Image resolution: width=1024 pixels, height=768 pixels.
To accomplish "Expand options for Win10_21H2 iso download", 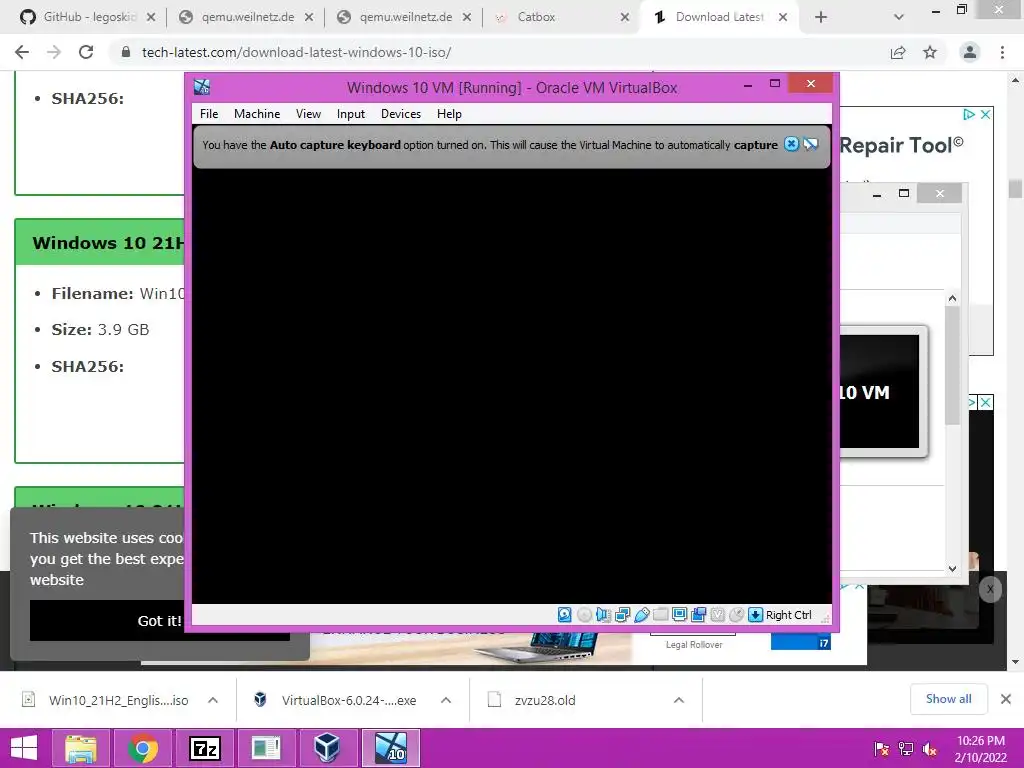I will pos(213,700).
